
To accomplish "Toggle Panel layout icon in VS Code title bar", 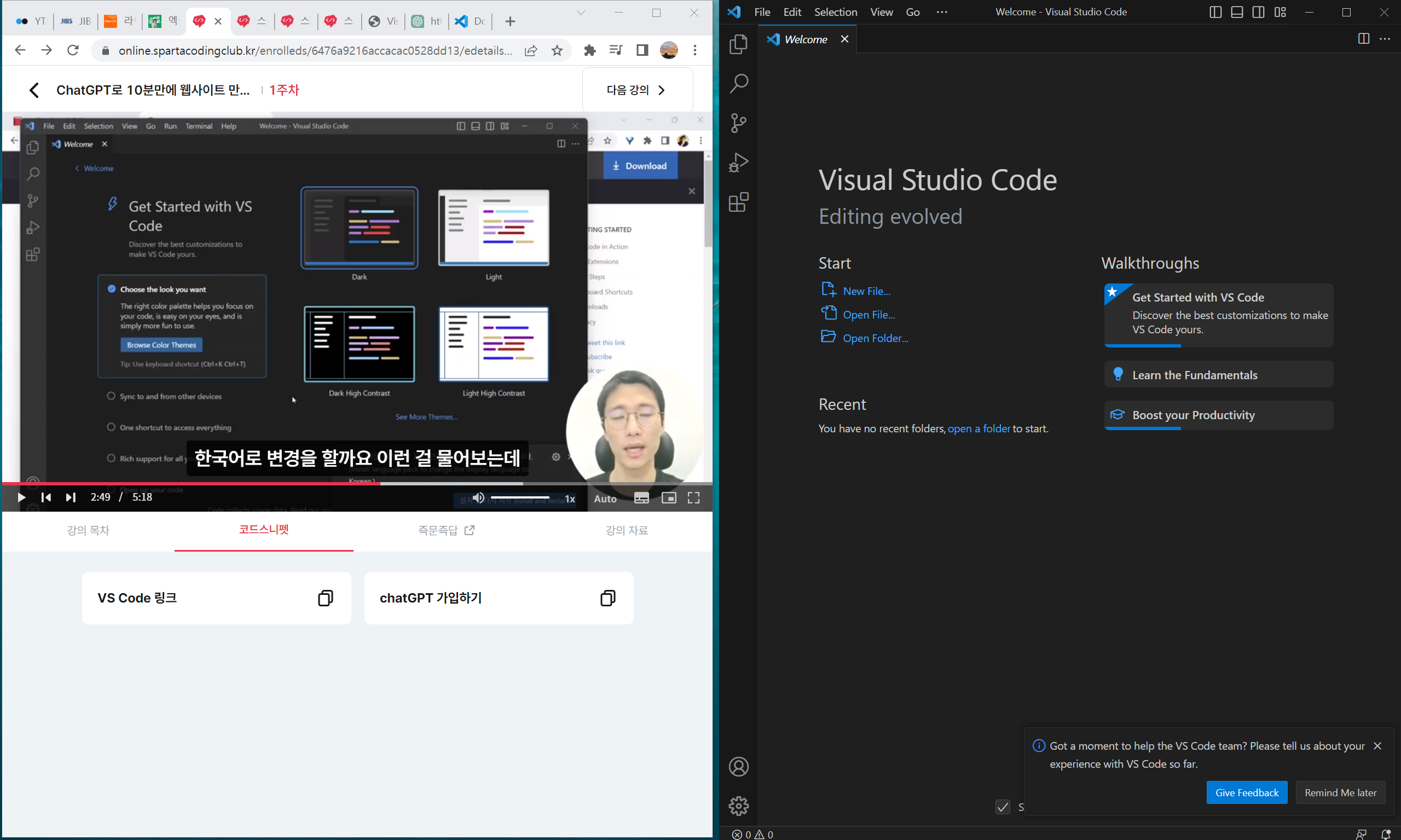I will 1236,12.
